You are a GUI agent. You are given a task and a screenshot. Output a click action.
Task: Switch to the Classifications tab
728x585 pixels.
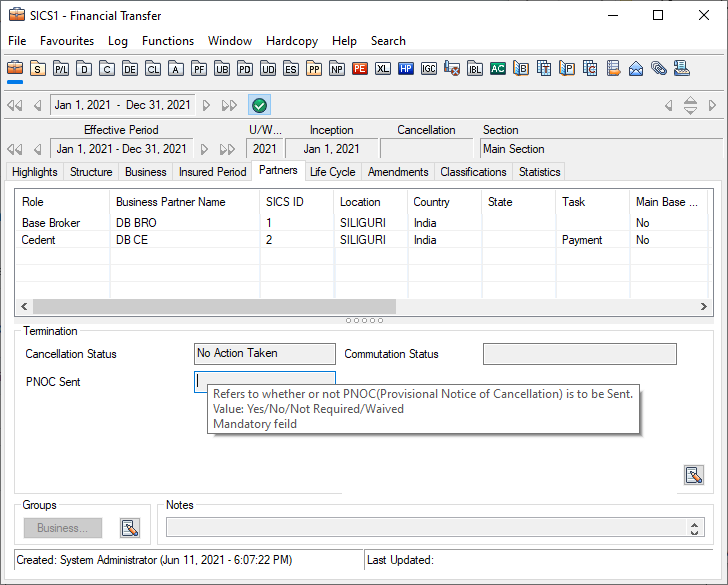(473, 172)
